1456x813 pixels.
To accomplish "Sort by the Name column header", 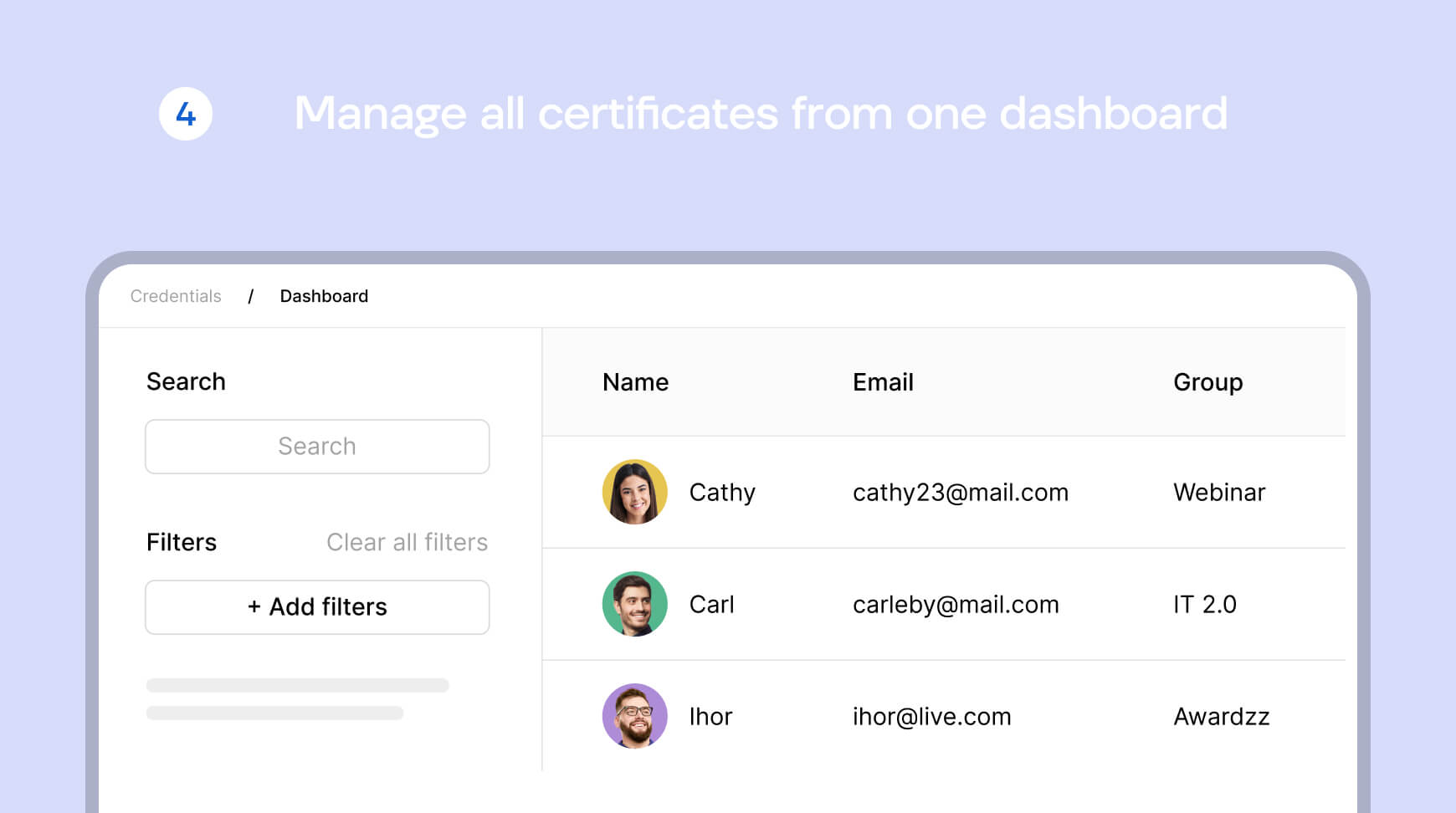I will click(x=635, y=382).
